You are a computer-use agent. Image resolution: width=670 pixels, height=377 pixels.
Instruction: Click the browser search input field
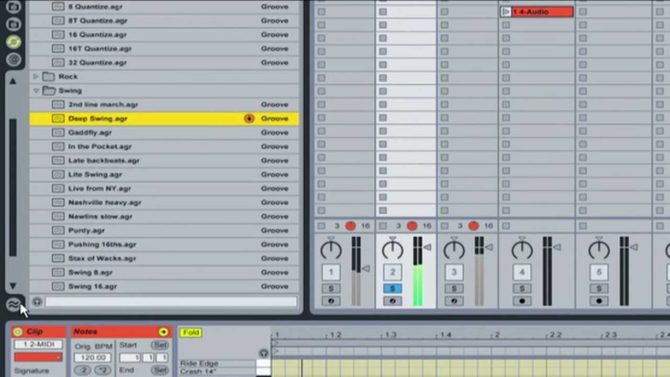pos(171,302)
